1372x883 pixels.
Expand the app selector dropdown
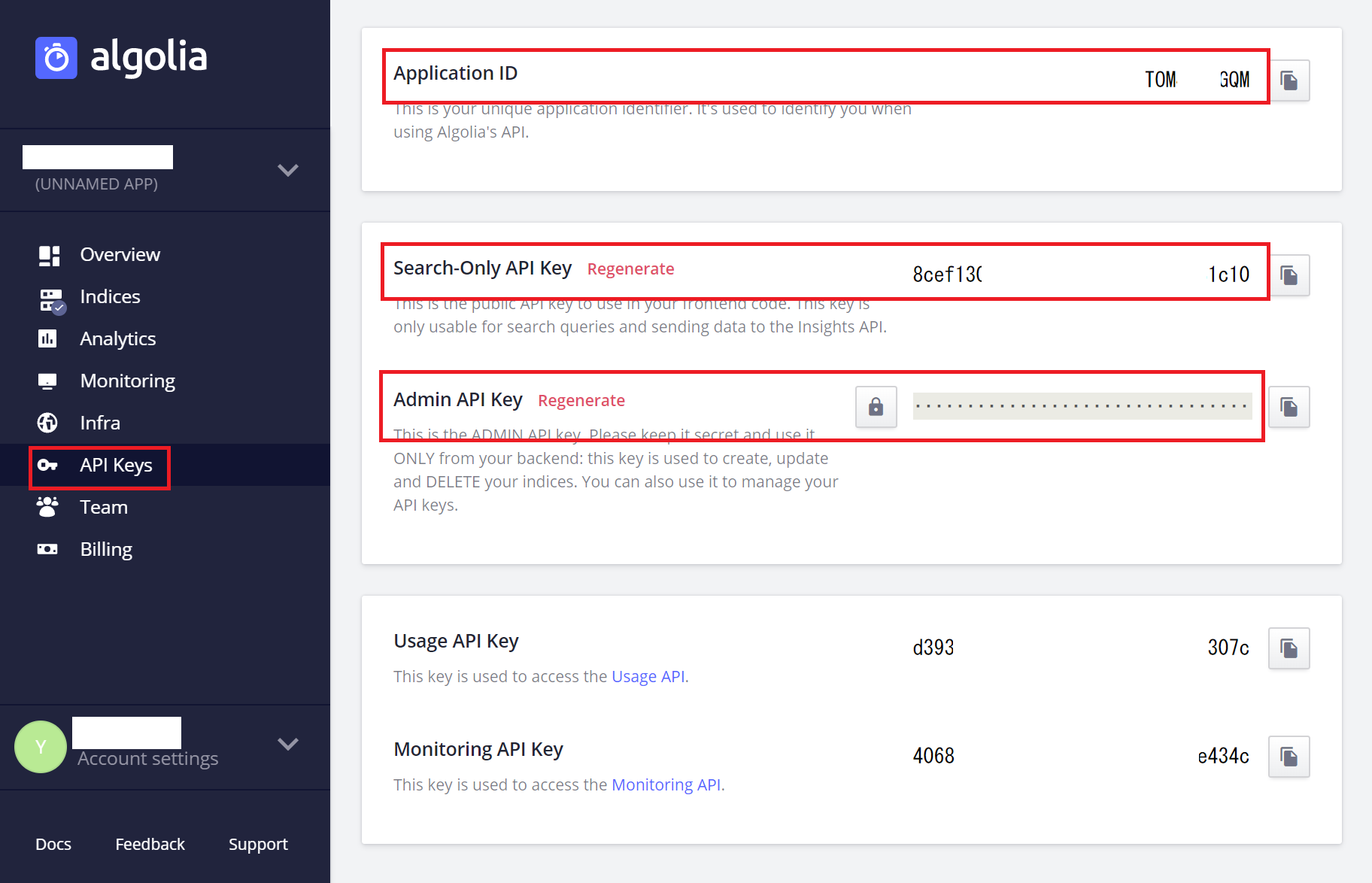coord(288,171)
